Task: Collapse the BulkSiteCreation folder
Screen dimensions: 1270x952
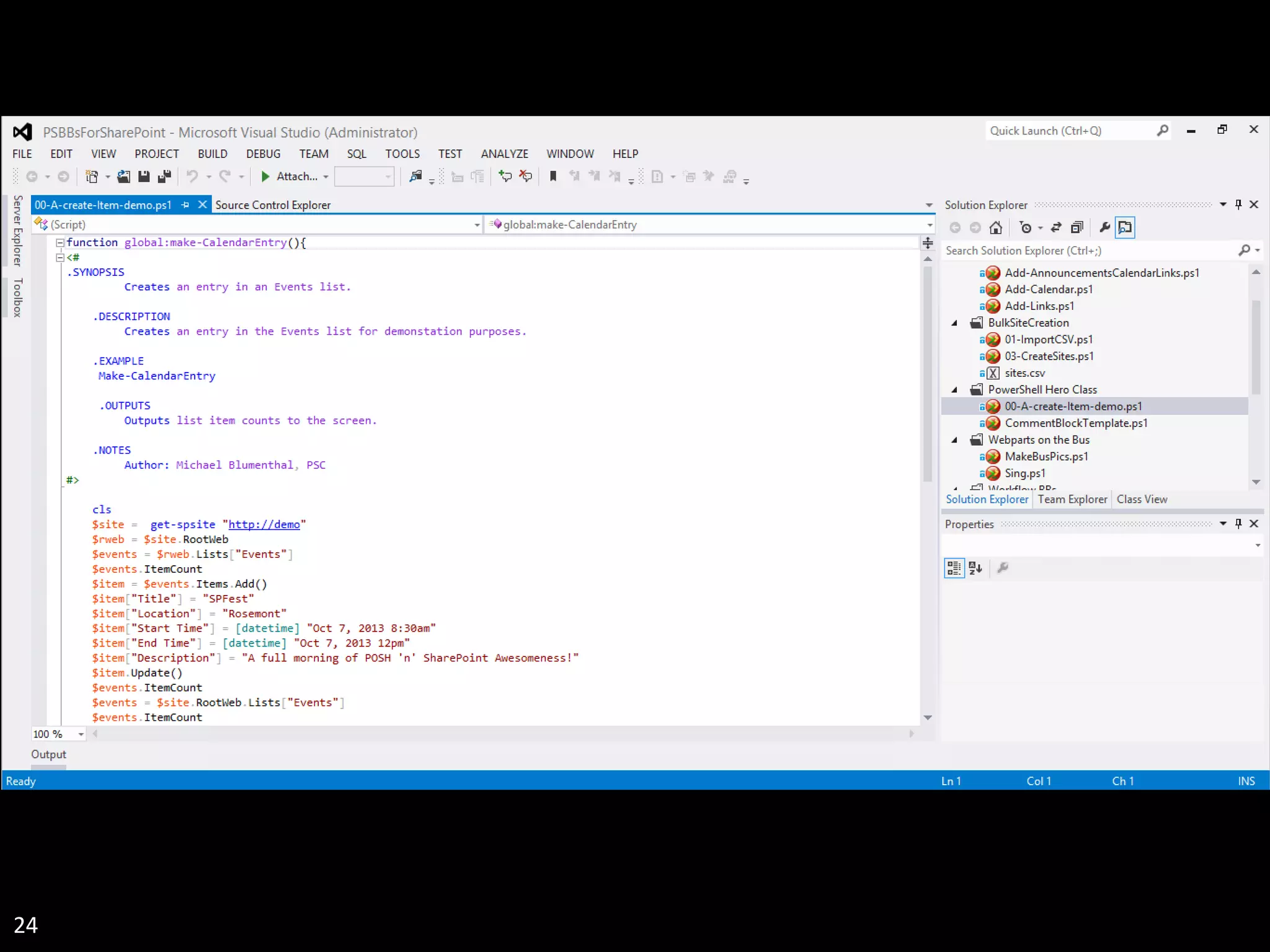Action: 955,323
